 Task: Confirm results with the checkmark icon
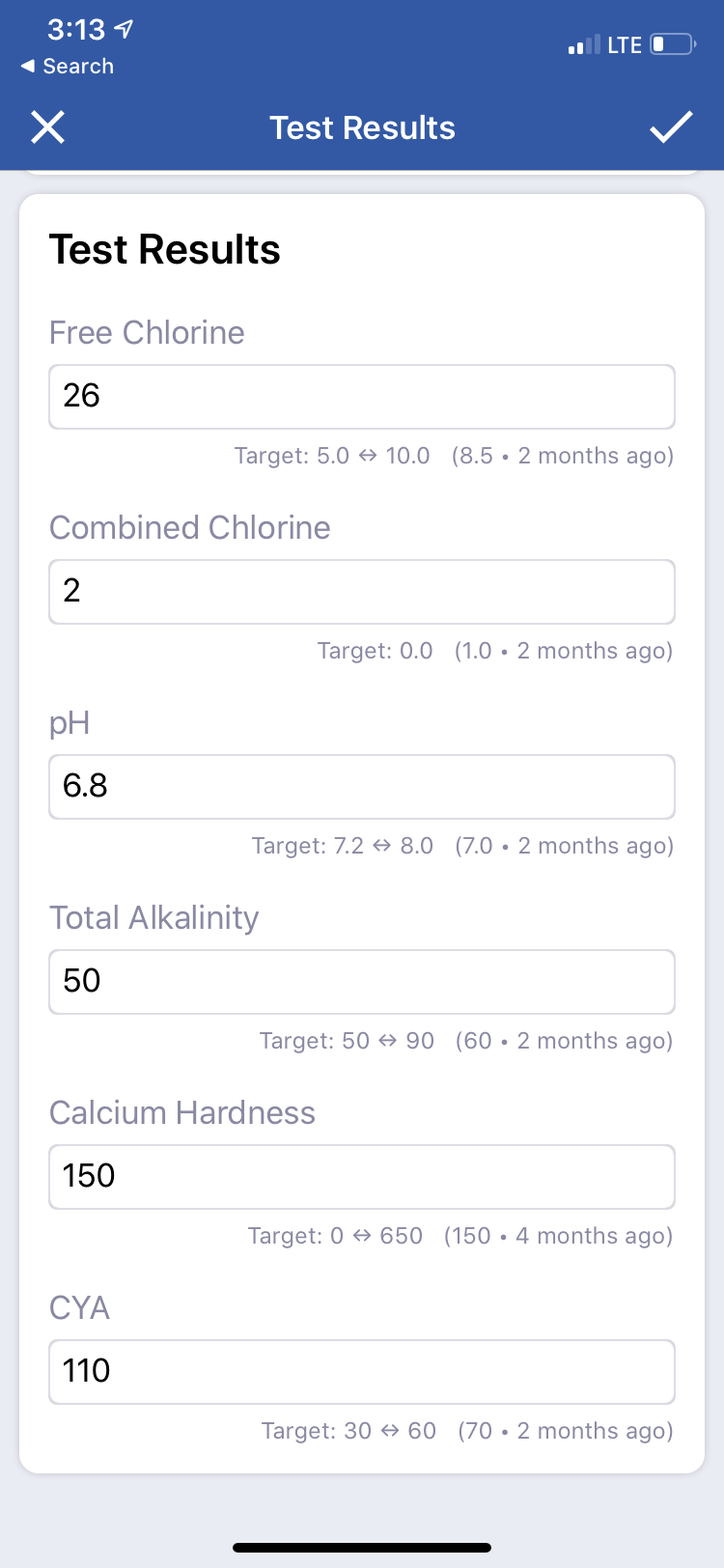(x=671, y=126)
